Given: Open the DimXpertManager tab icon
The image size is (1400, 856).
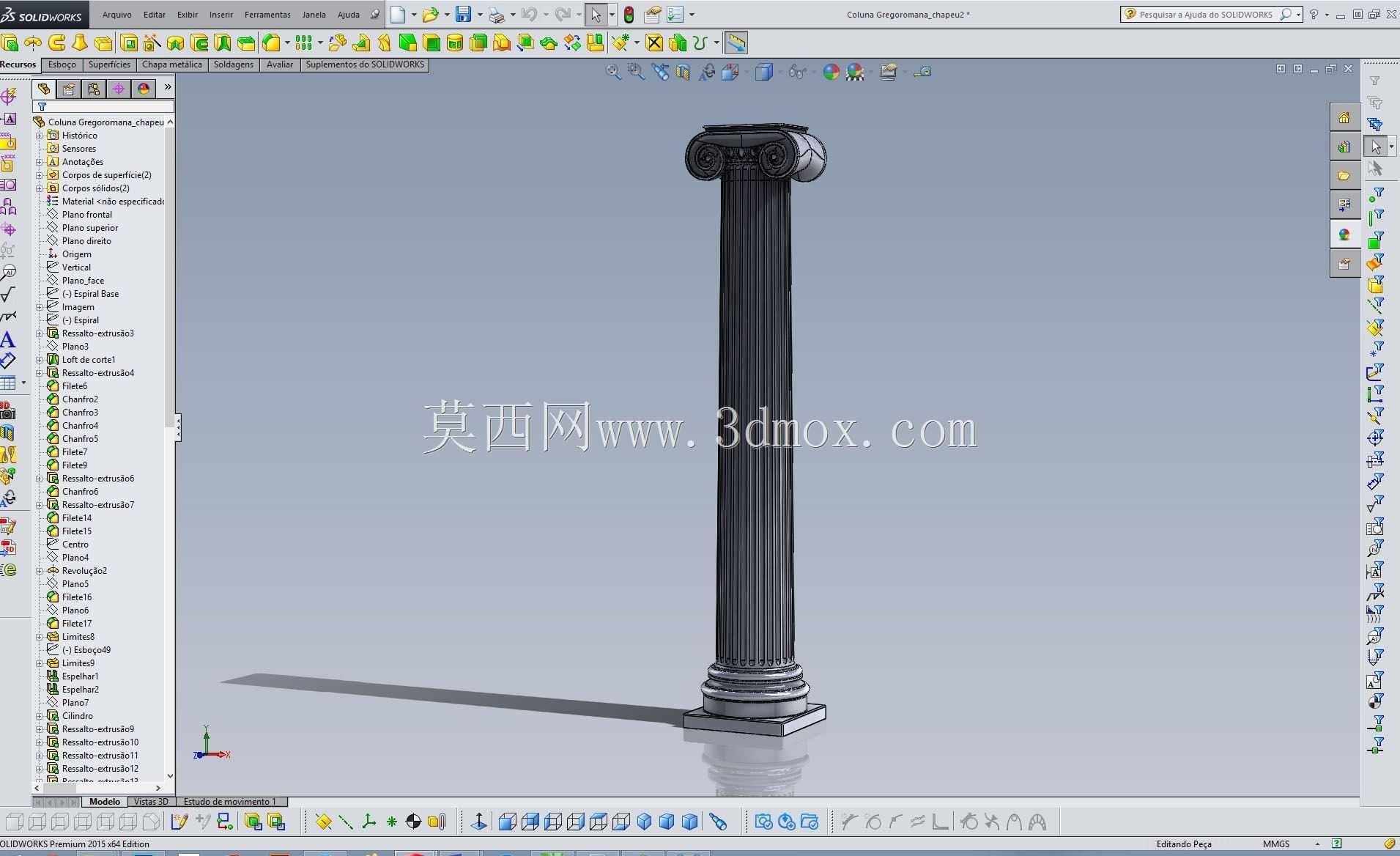Looking at the screenshot, I should (x=119, y=89).
